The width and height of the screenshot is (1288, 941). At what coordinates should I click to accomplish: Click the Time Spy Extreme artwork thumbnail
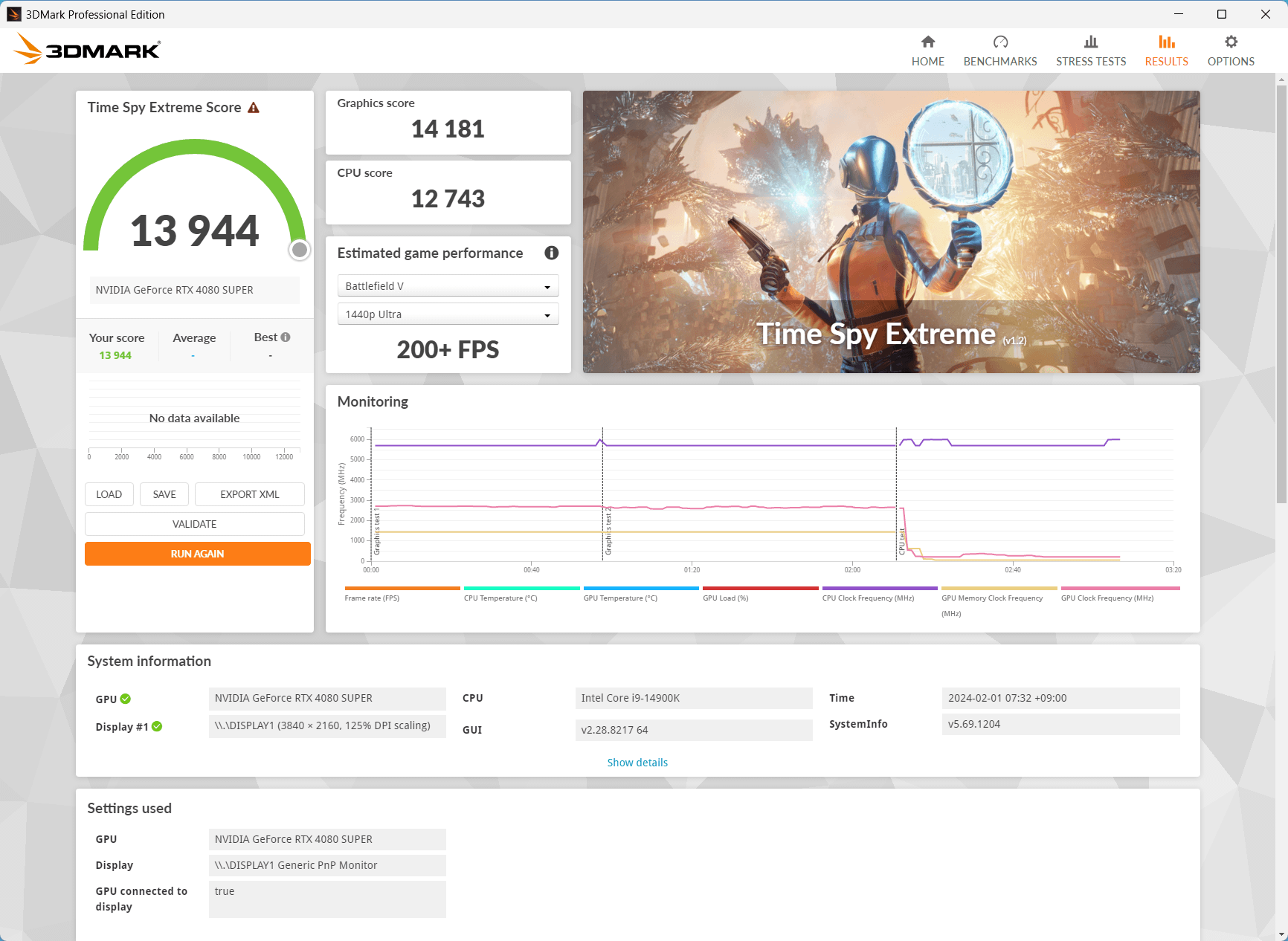pyautogui.click(x=891, y=232)
